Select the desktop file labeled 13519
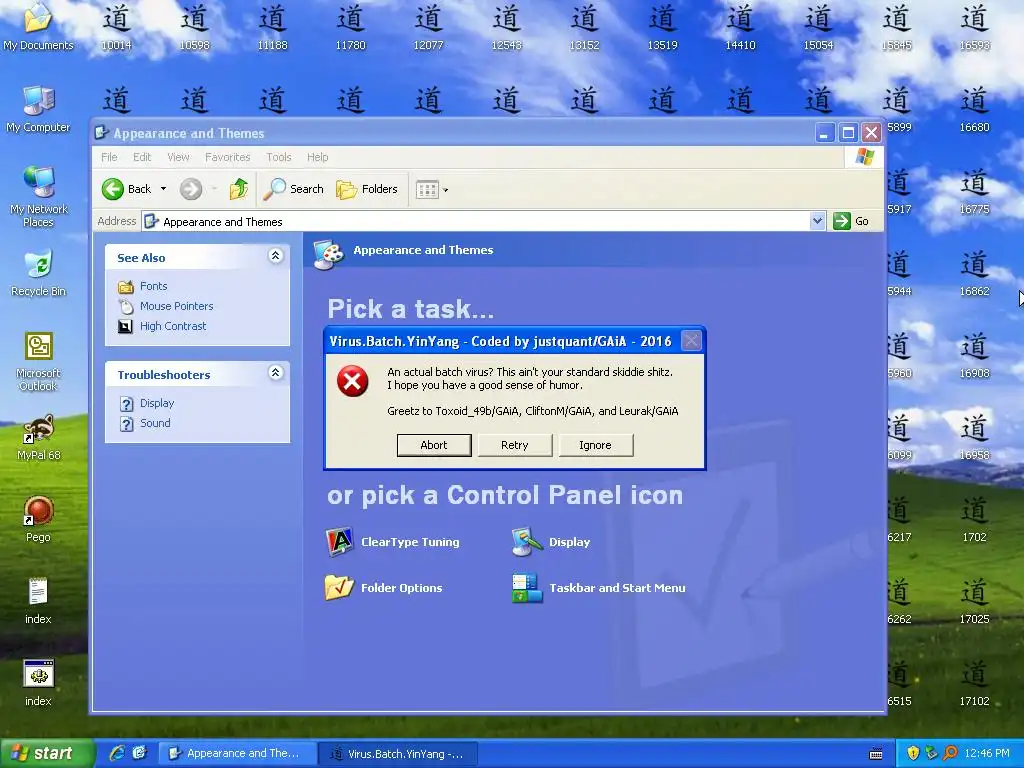 coord(662,27)
